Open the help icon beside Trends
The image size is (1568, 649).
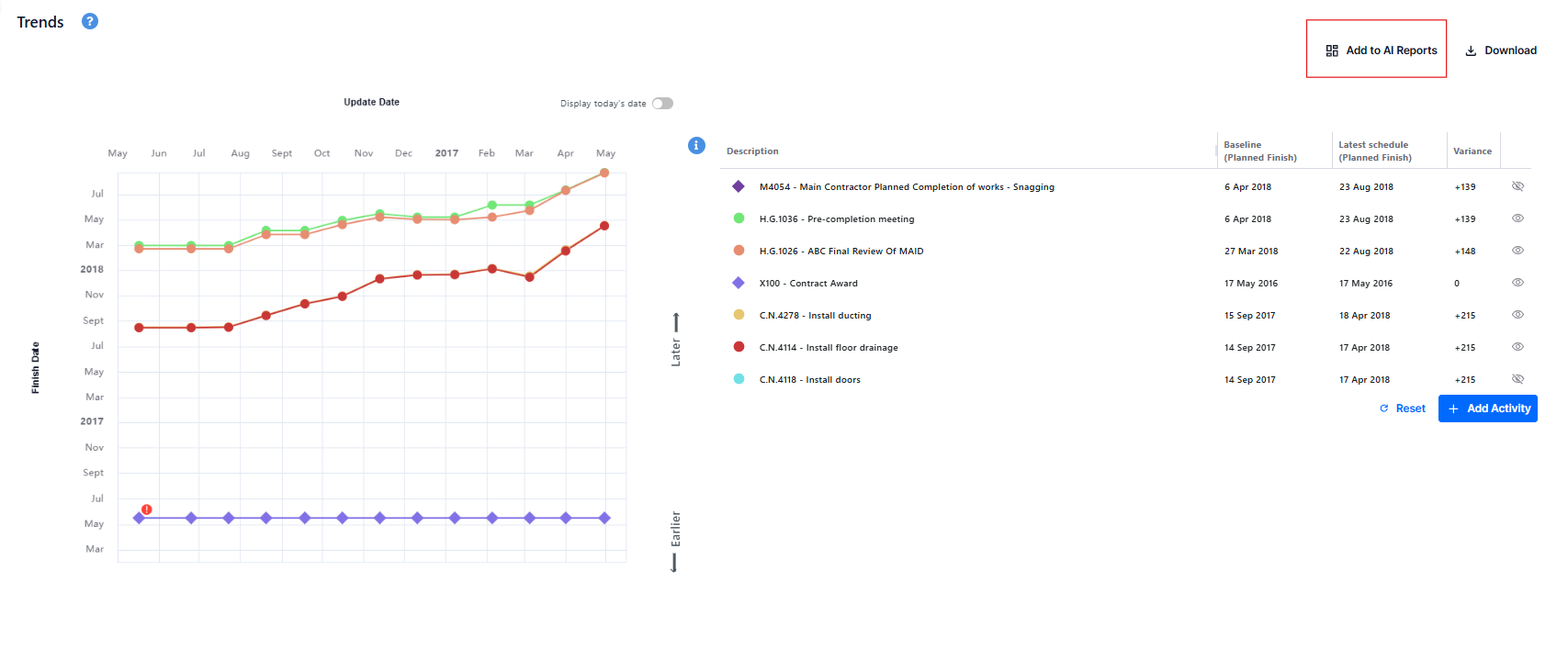pyautogui.click(x=90, y=21)
